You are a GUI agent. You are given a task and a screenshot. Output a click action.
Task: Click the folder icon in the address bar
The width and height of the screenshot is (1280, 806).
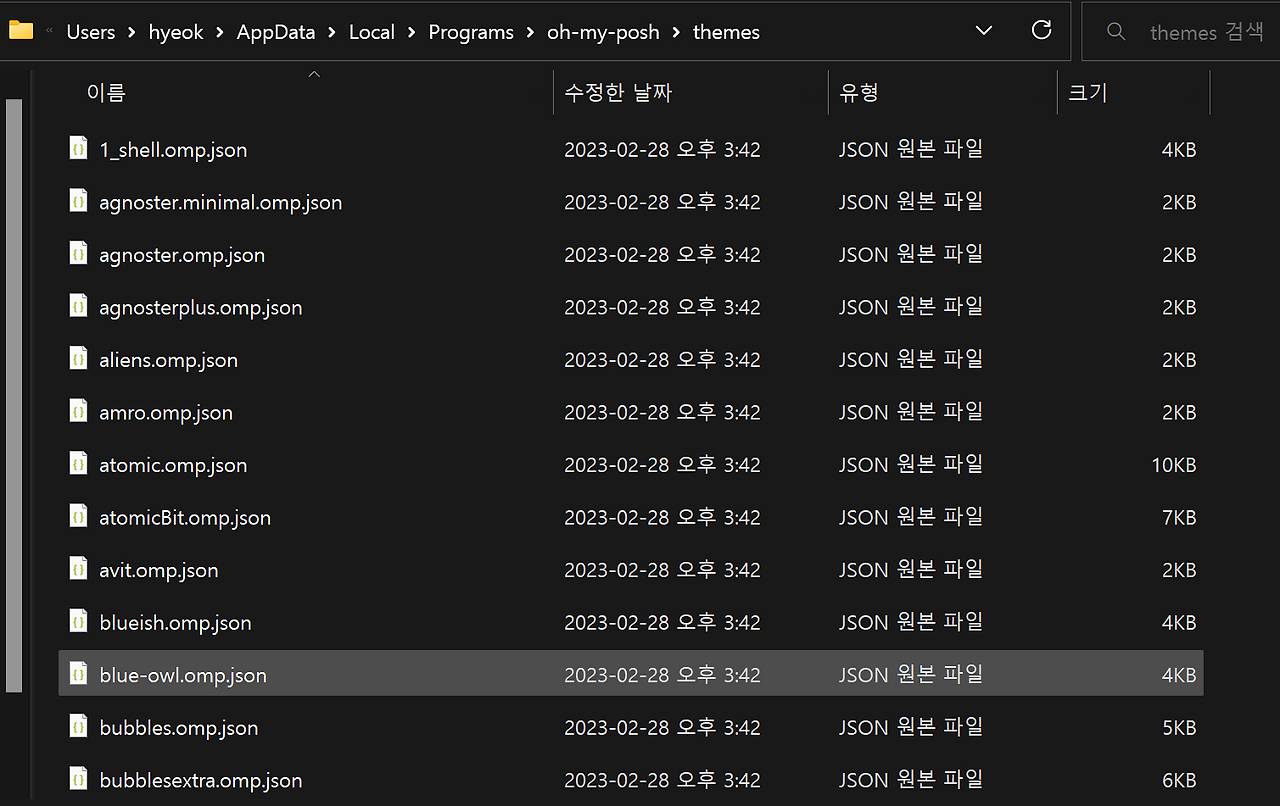click(20, 30)
